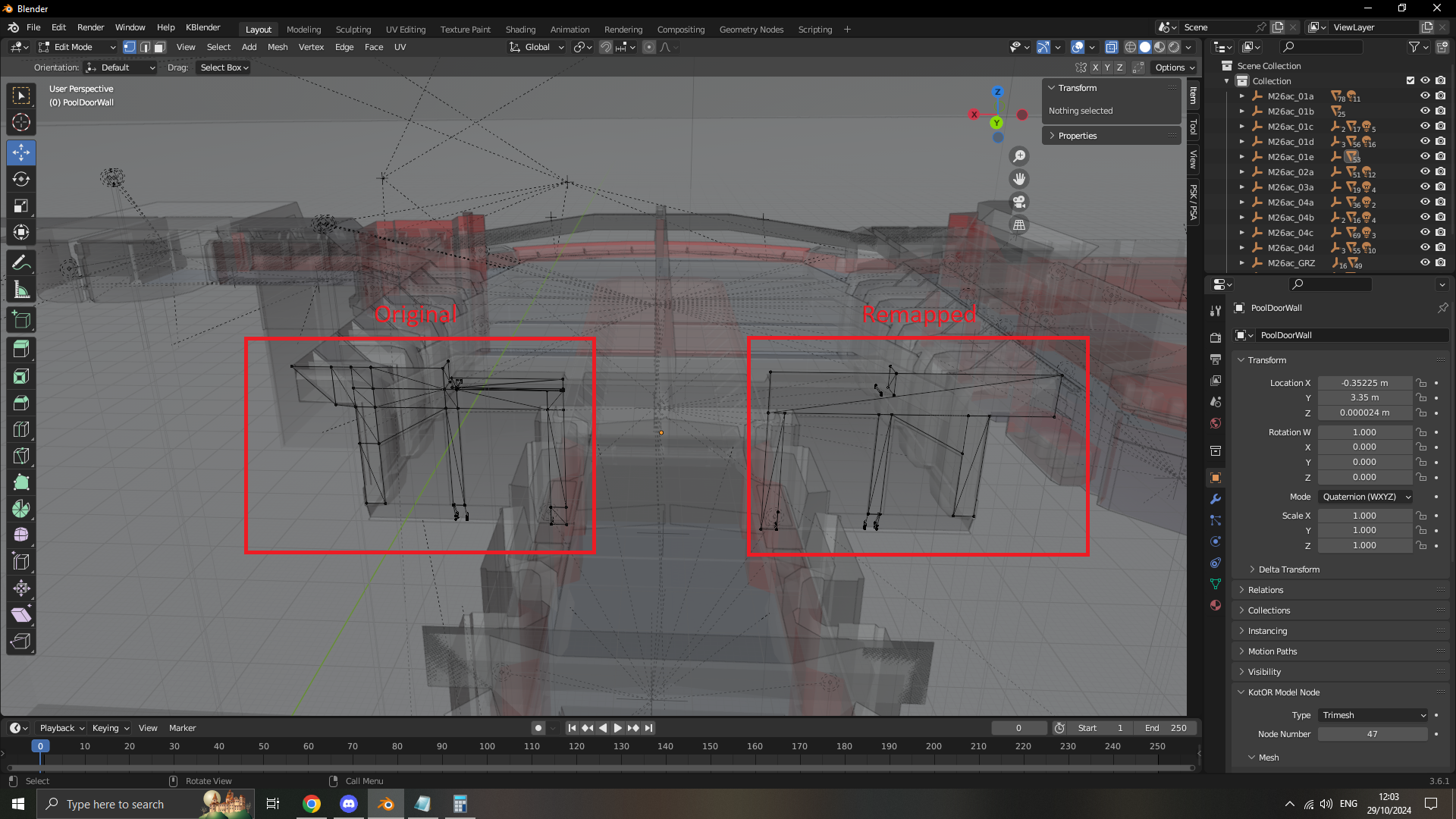Click the Scale X value field
The width and height of the screenshot is (1456, 819).
point(1365,516)
